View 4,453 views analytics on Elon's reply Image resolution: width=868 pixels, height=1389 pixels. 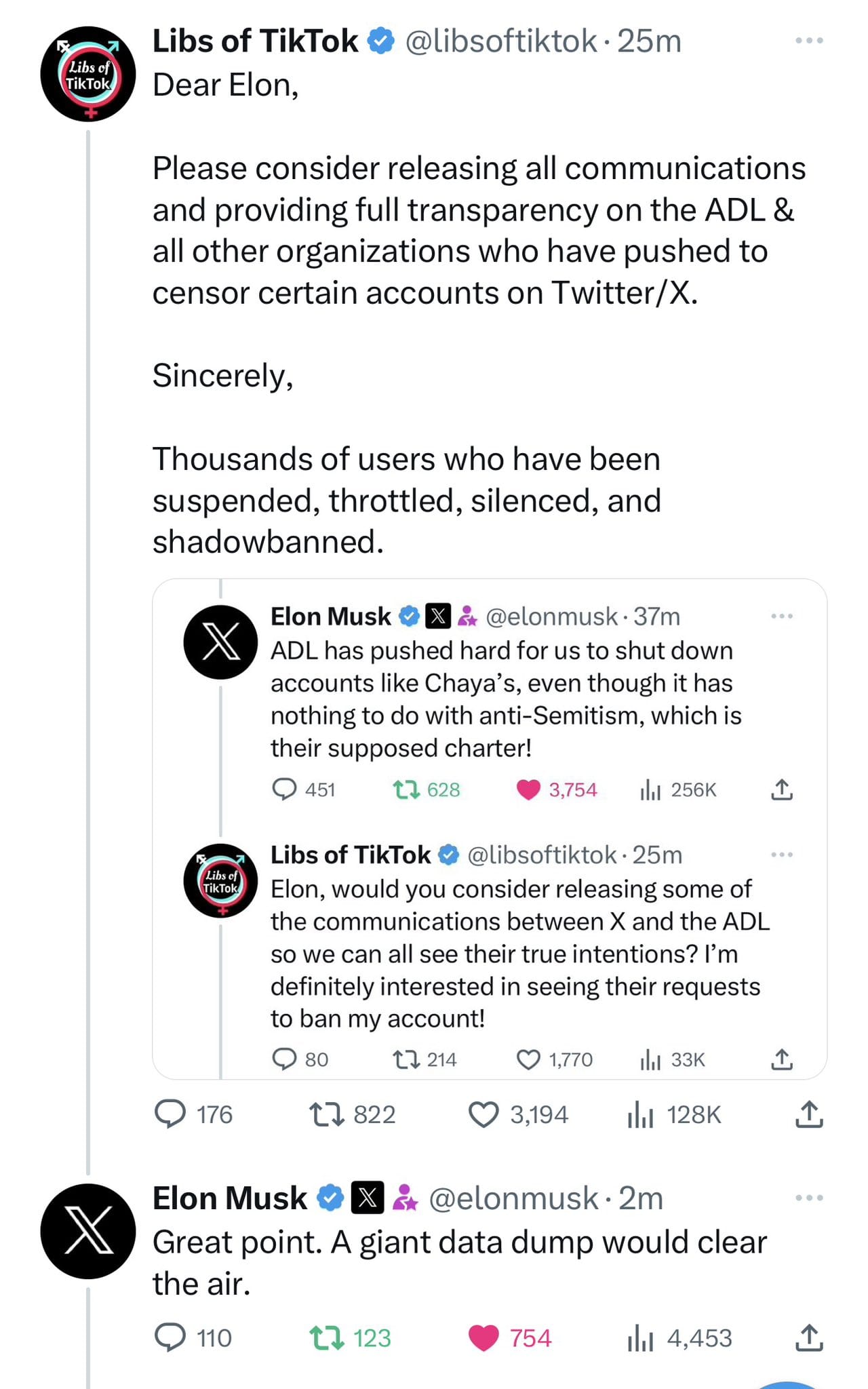(x=640, y=1338)
